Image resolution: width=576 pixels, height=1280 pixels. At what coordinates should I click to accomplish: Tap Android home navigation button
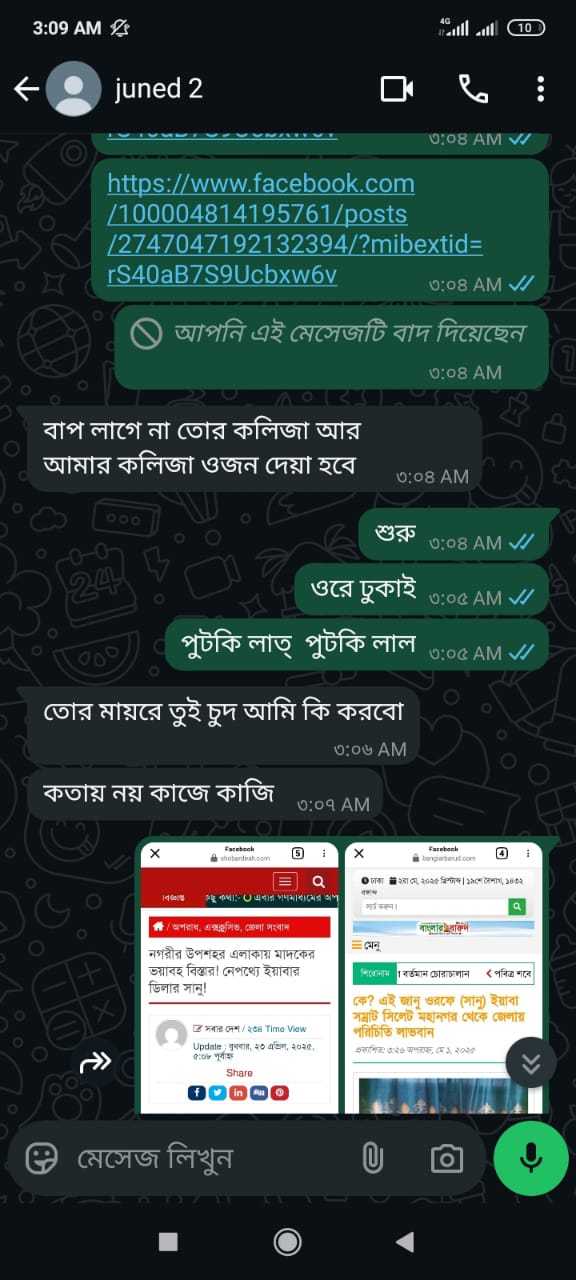tap(288, 1241)
